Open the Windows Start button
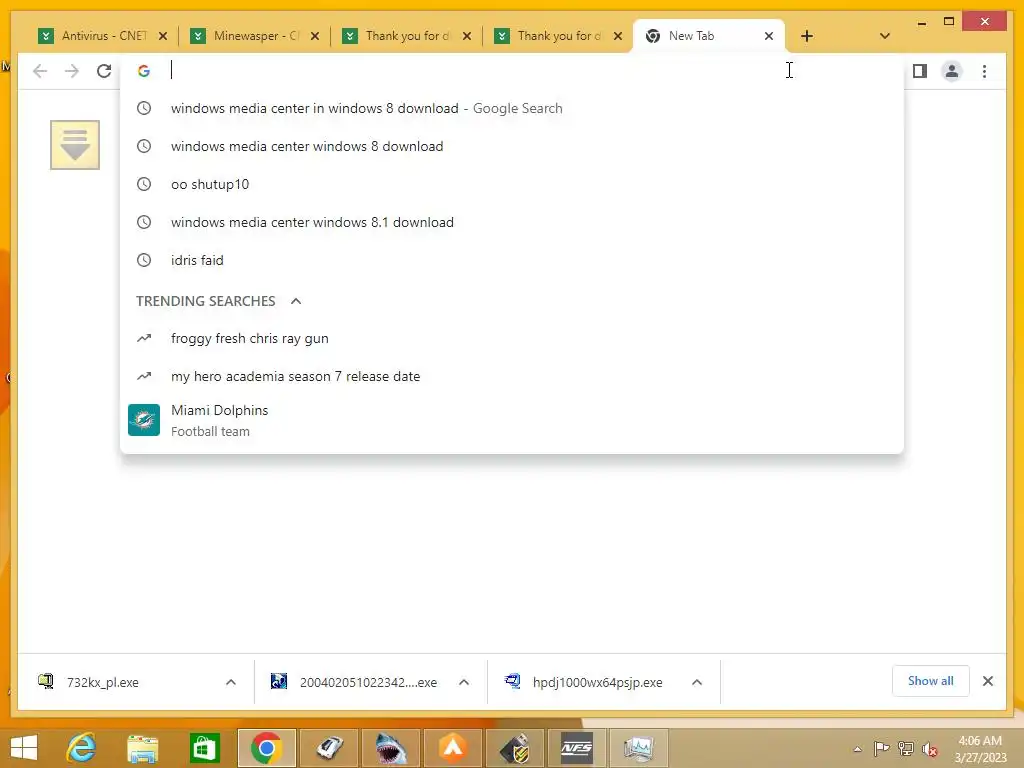 tap(24, 748)
